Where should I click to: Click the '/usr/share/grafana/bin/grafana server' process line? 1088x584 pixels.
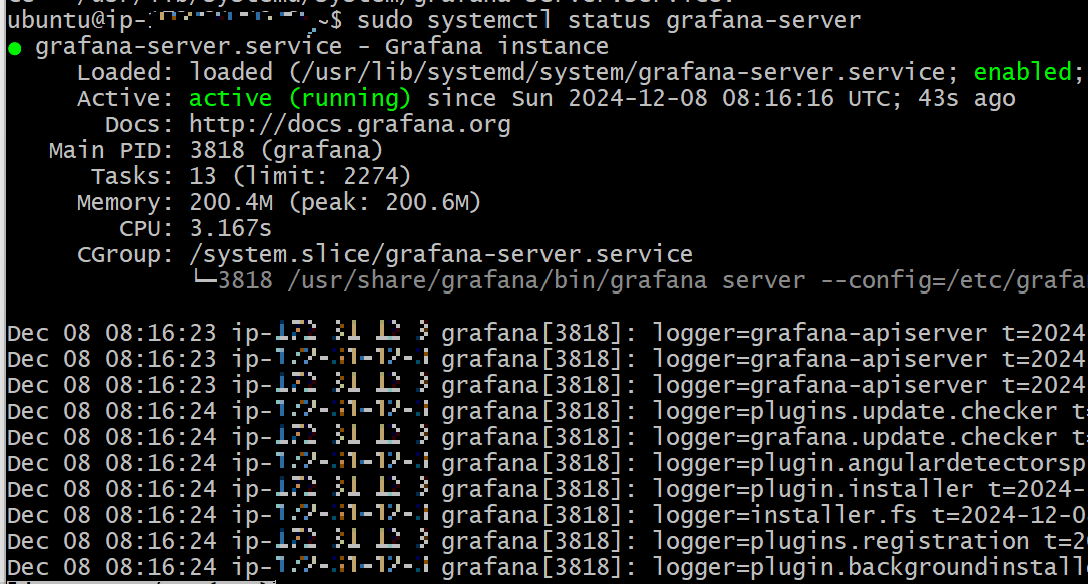(x=546, y=280)
